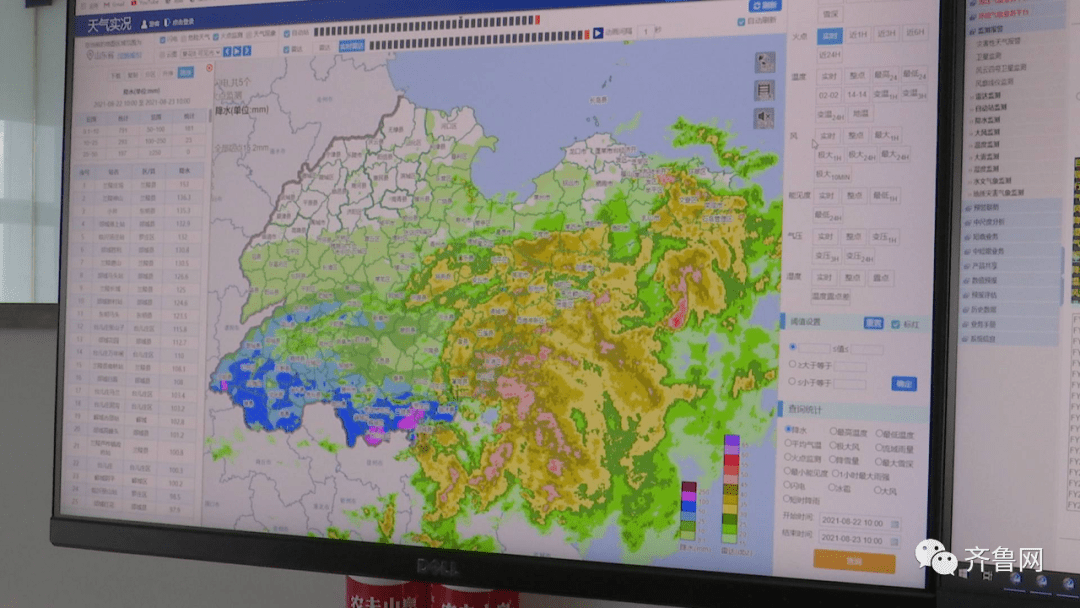
Task: Open the list view icon on the map
Action: click(765, 90)
